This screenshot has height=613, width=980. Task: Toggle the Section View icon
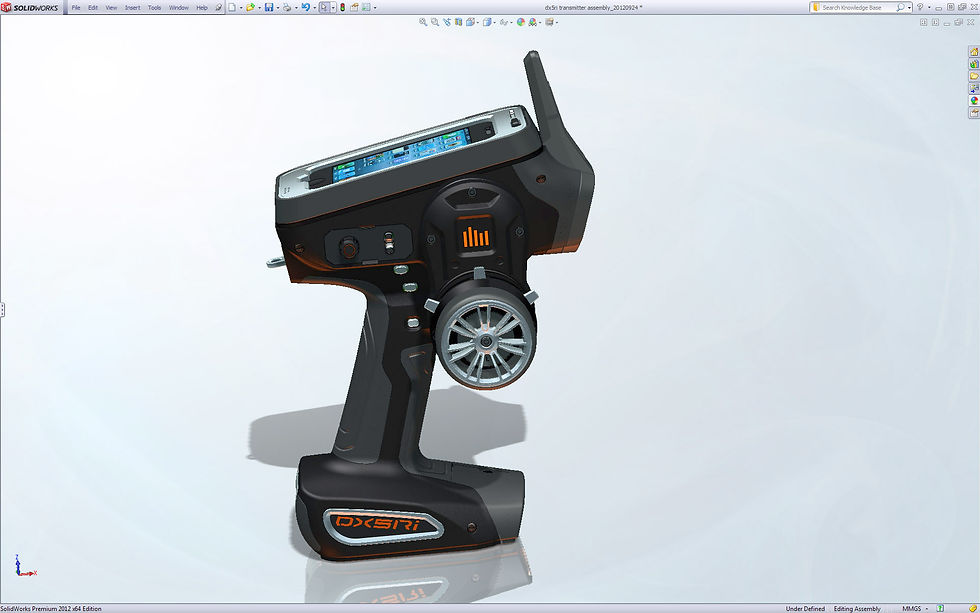coord(458,22)
